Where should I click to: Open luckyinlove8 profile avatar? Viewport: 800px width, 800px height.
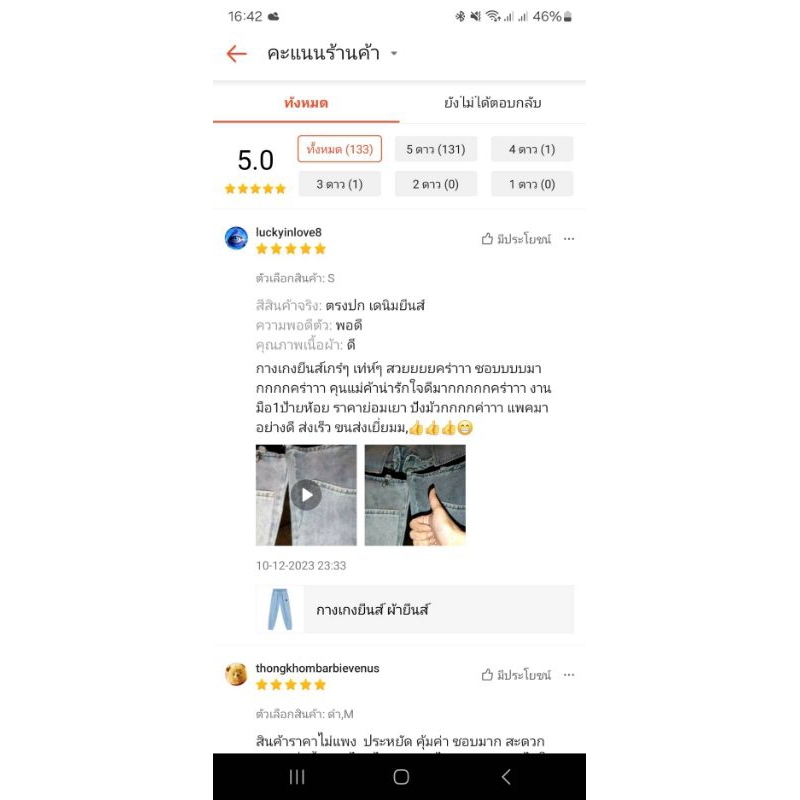(x=236, y=238)
